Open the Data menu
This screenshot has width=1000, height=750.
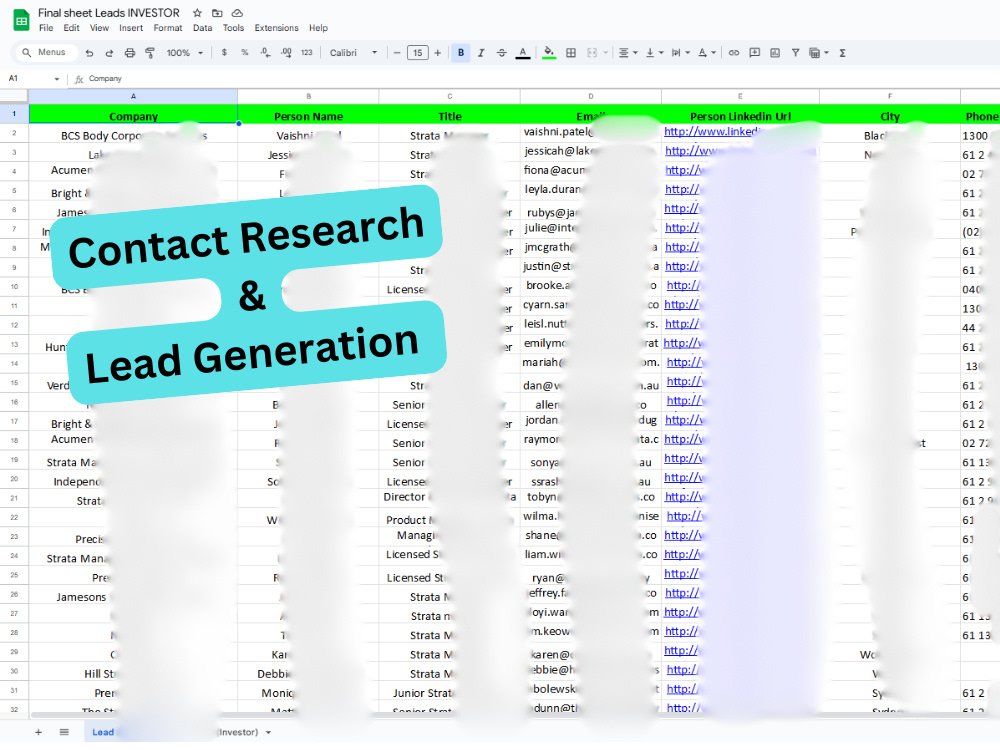[203, 28]
